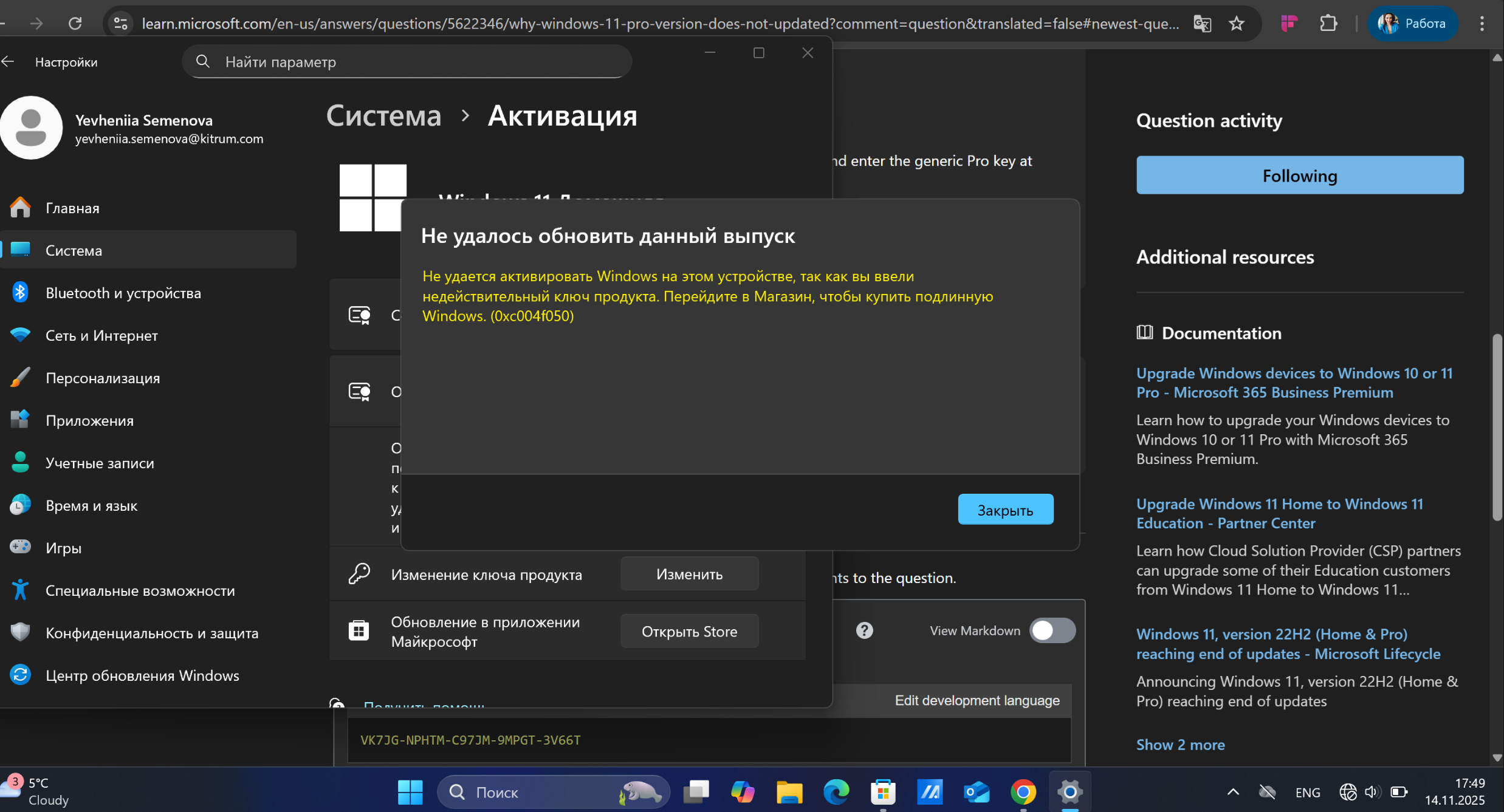Toggle the View Markdown switch
Image resolution: width=1504 pixels, height=812 pixels.
(x=1052, y=630)
